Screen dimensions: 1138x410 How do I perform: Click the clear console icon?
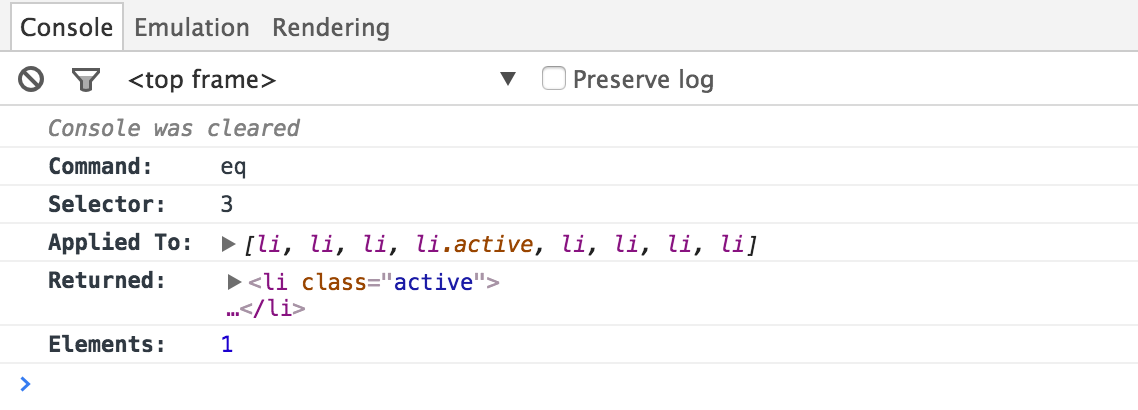pyautogui.click(x=32, y=79)
